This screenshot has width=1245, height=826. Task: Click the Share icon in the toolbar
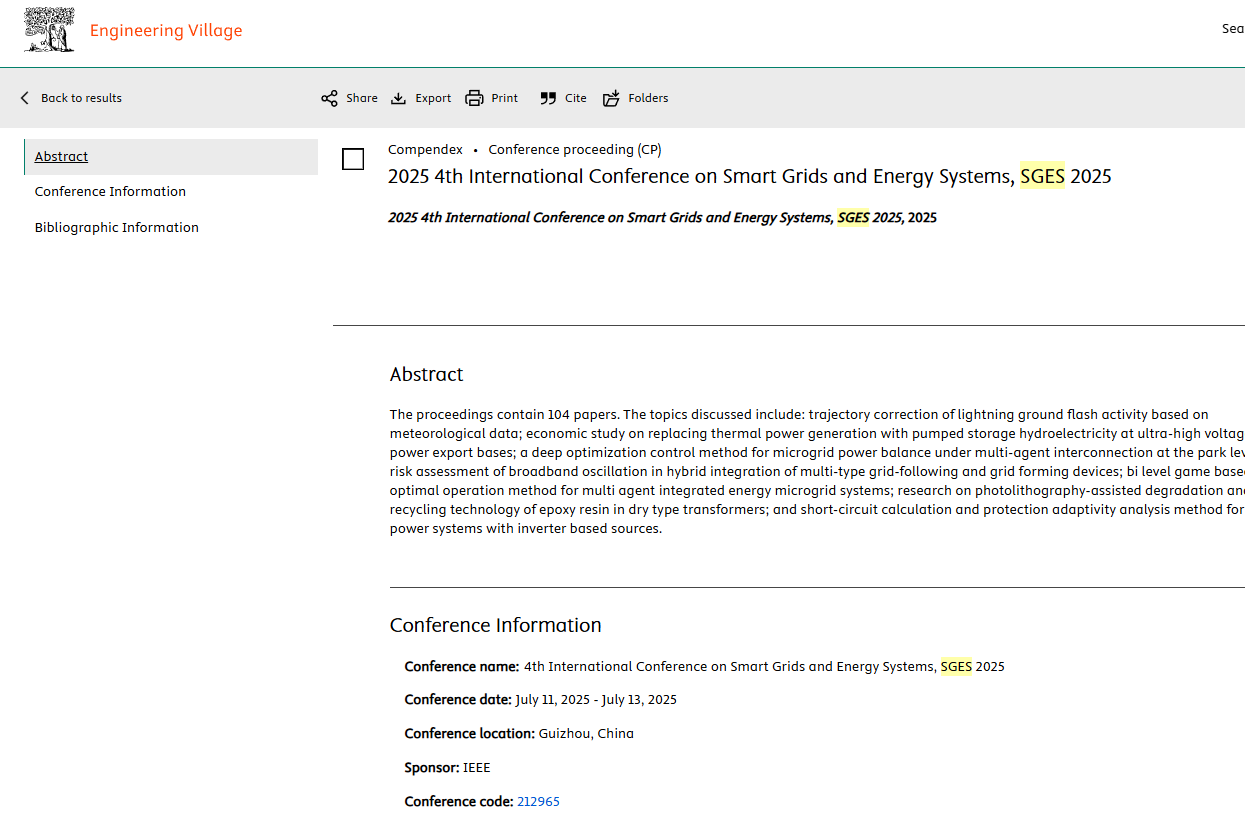(329, 98)
